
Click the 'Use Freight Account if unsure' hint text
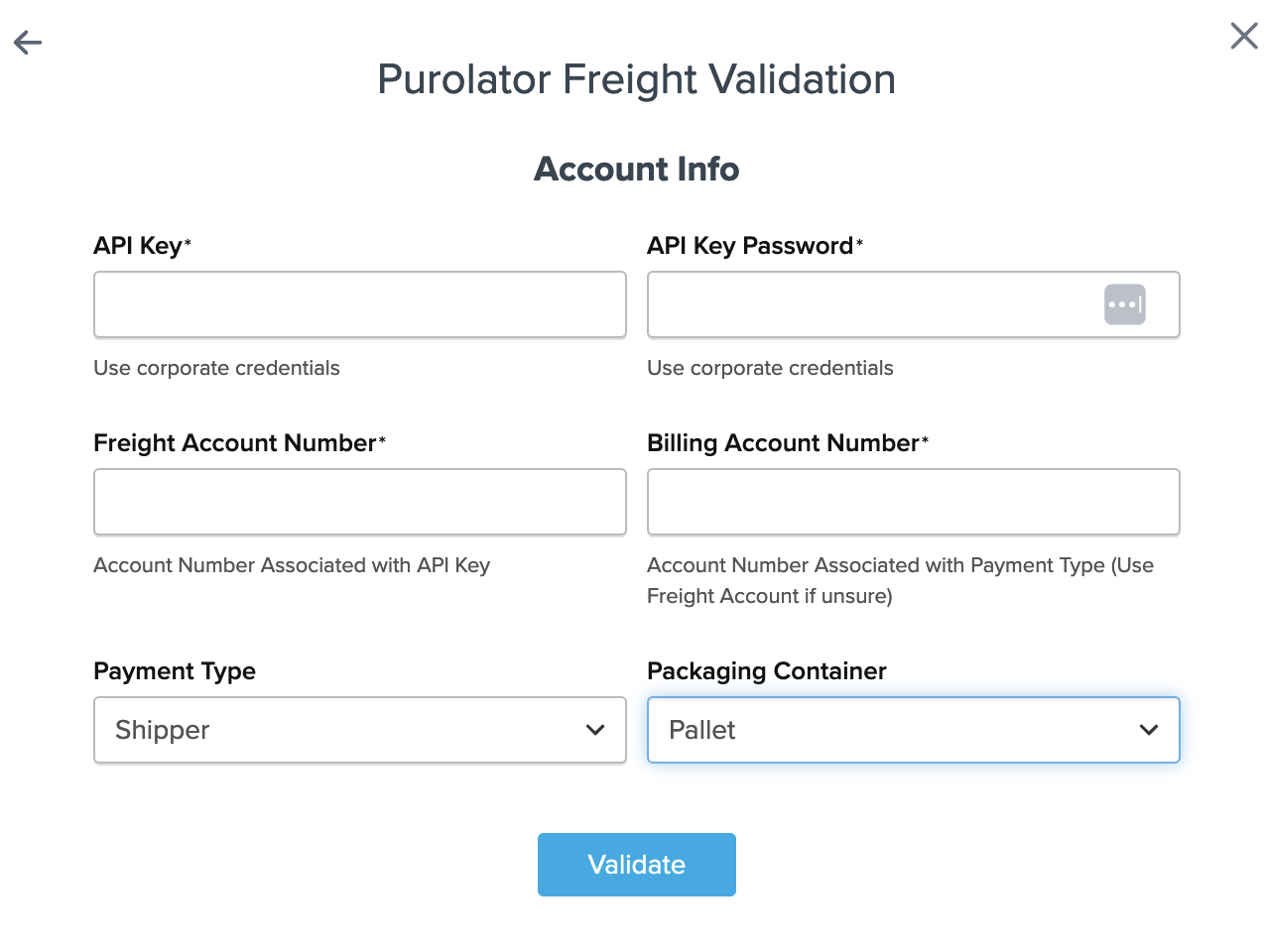point(770,596)
